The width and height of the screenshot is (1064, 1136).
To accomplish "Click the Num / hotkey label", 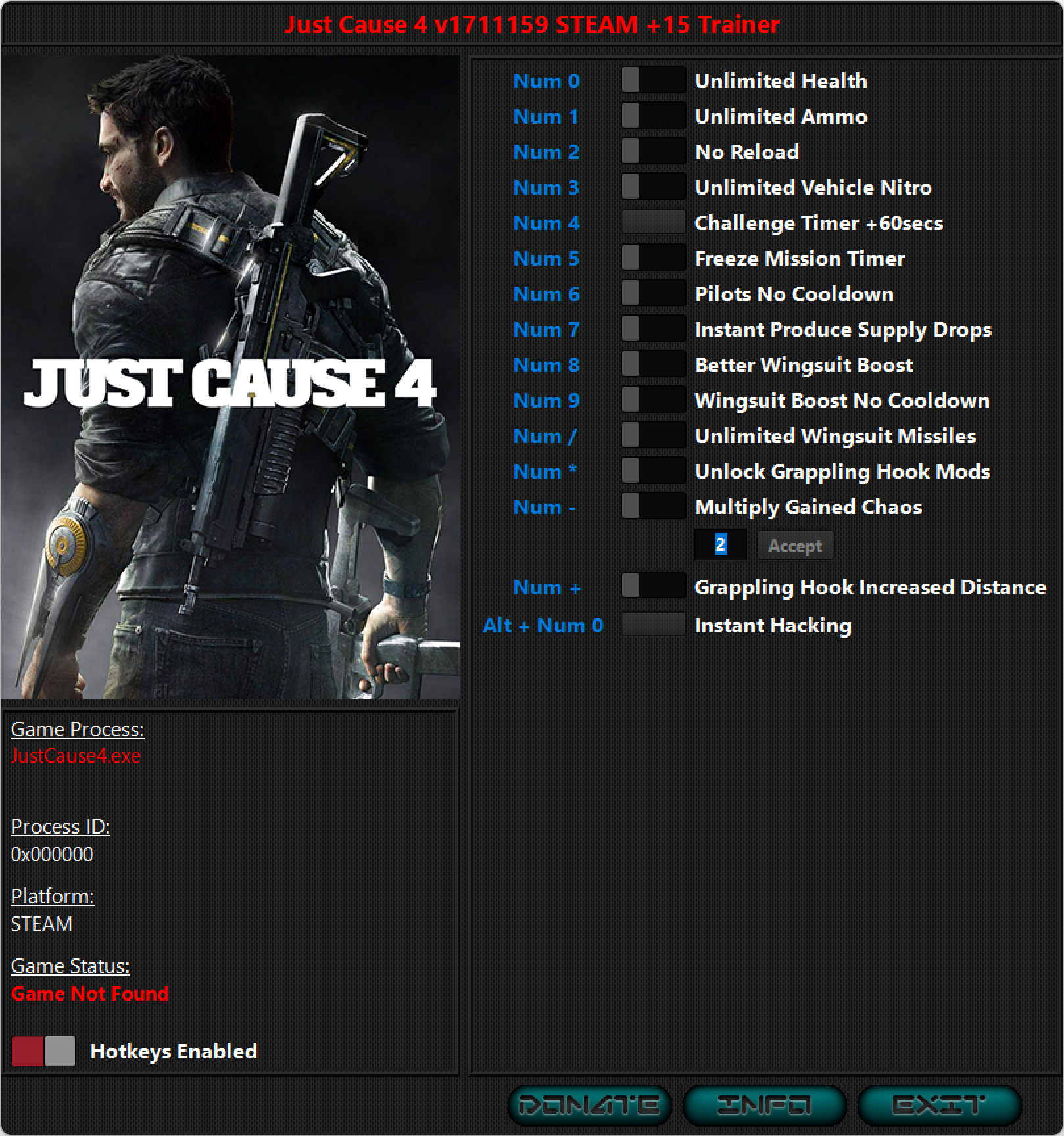I will tap(544, 436).
